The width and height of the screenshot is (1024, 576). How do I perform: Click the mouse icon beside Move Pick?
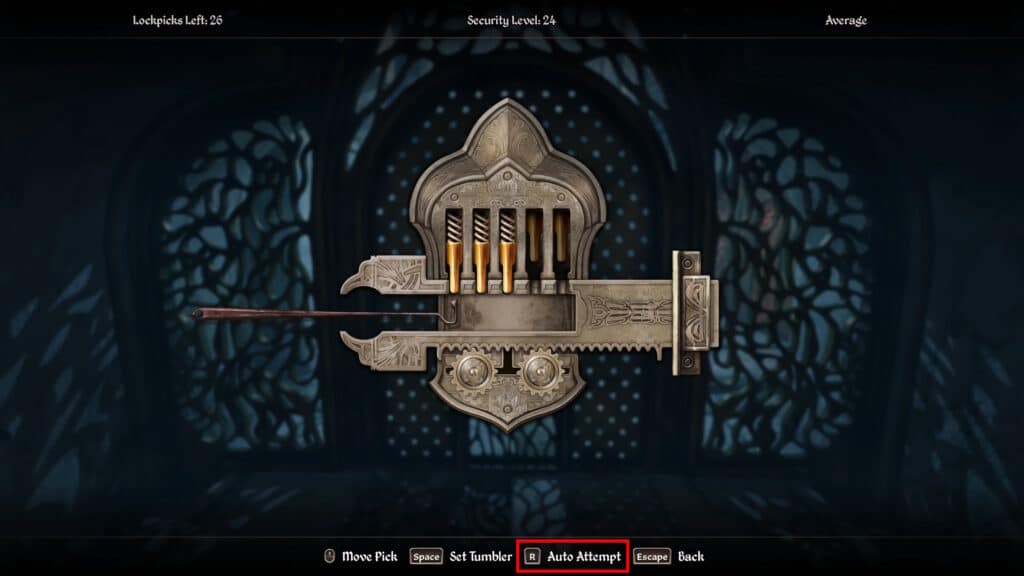(x=329, y=556)
